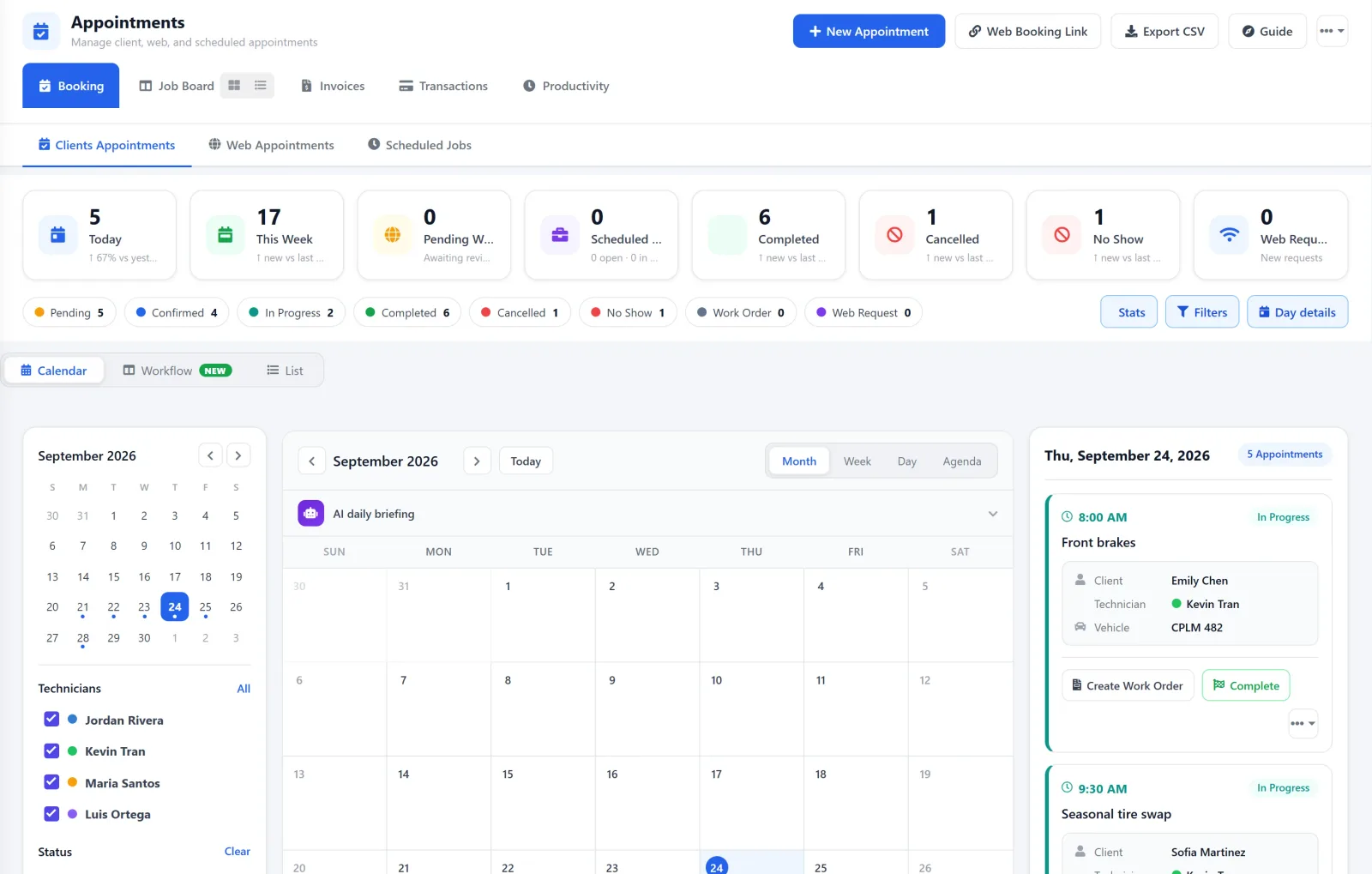The height and width of the screenshot is (874, 1372).
Task: Click Clear link next to Status
Action: tap(238, 852)
